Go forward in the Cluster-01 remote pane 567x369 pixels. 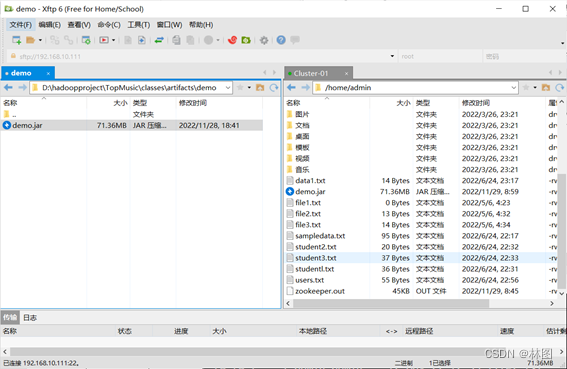click(306, 88)
